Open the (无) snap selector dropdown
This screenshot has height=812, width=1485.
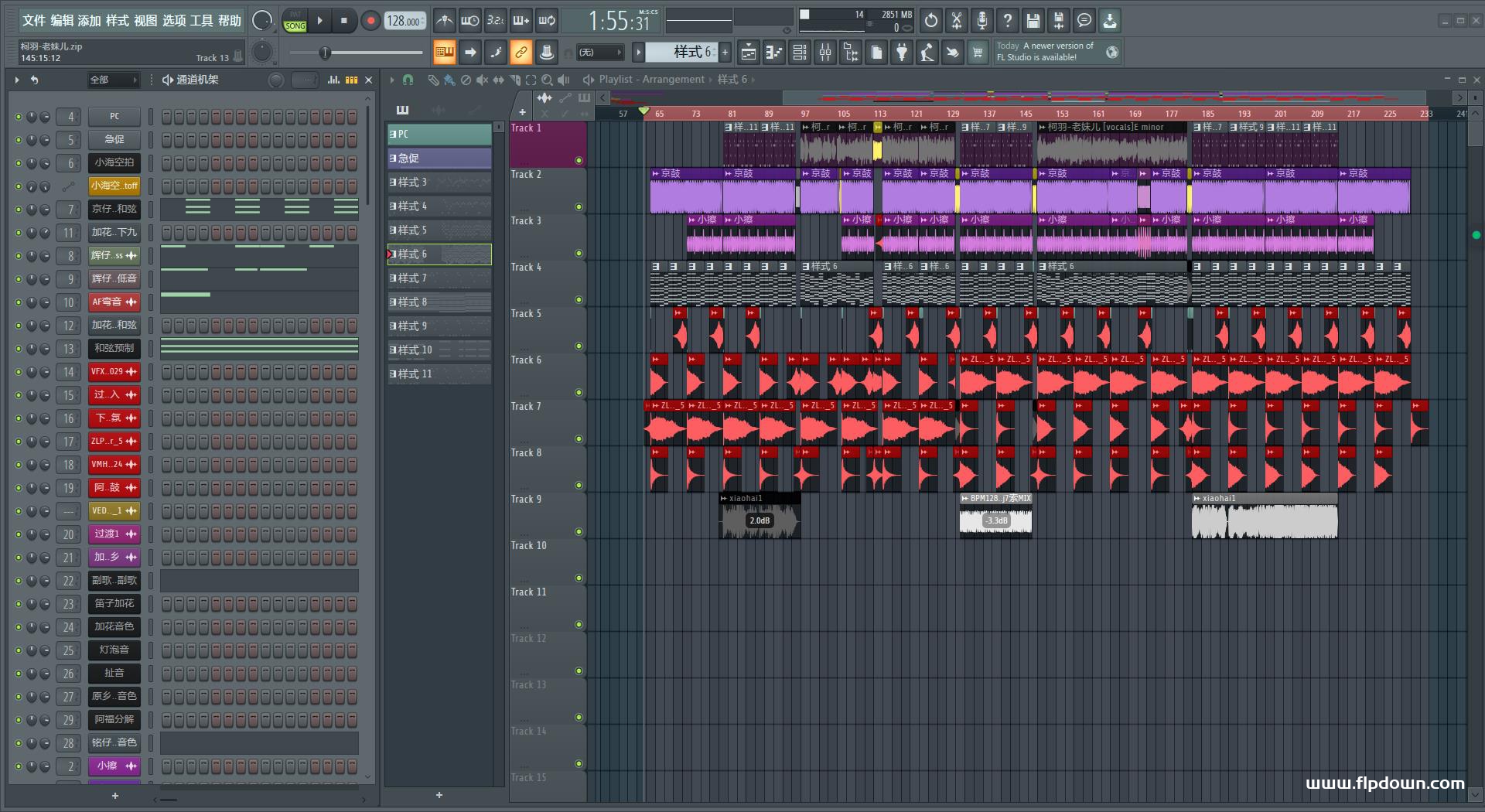pyautogui.click(x=600, y=53)
